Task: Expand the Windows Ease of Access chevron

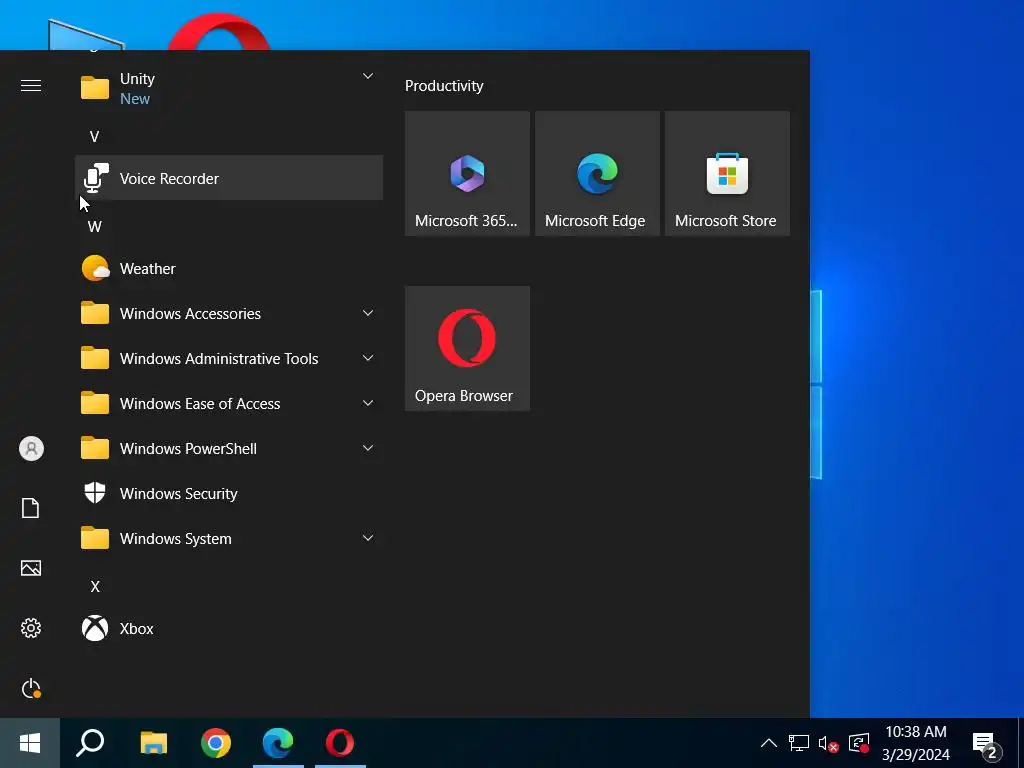Action: click(368, 404)
